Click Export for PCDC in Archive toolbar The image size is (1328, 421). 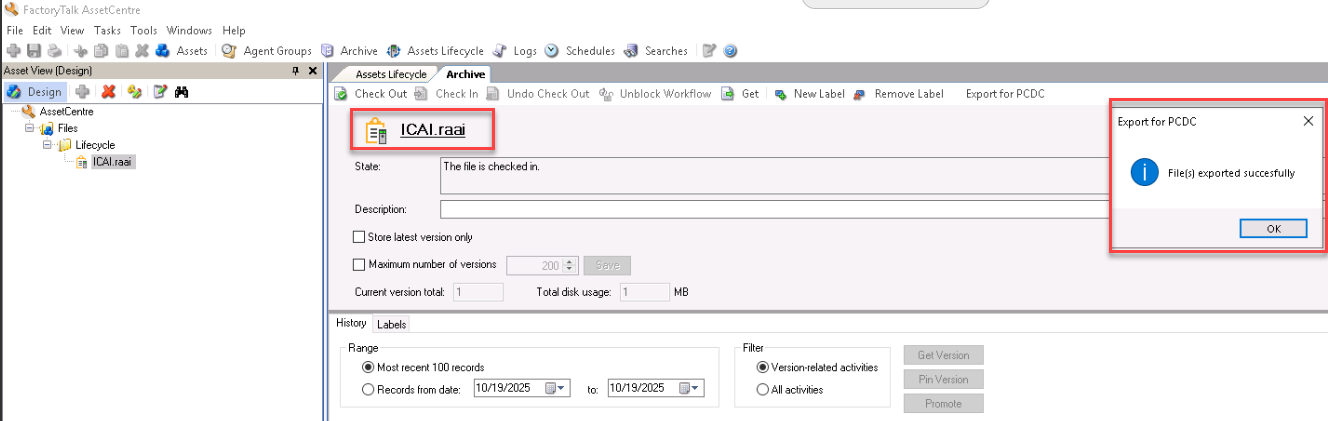click(1005, 94)
